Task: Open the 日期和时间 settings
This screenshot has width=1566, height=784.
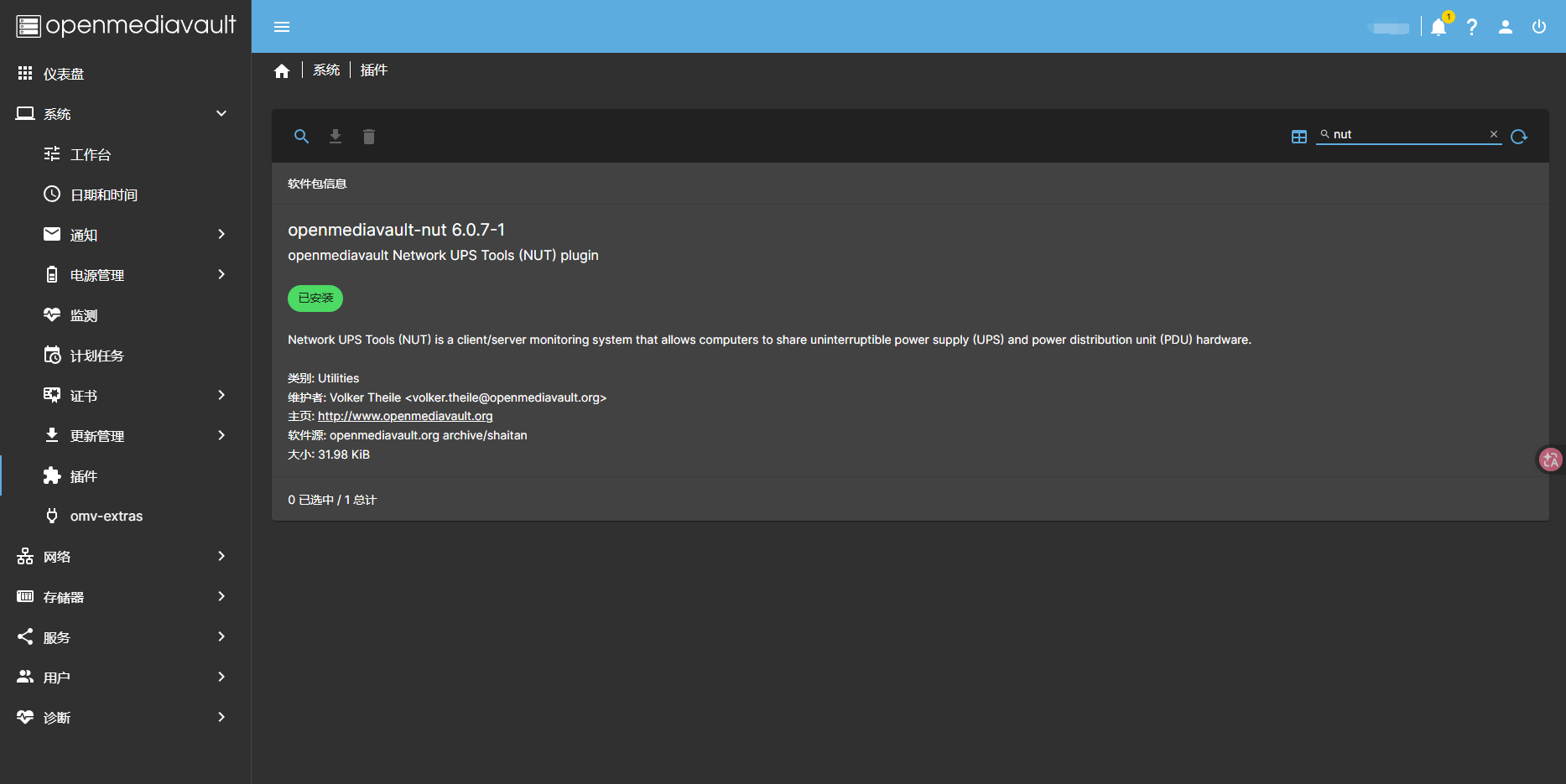Action: 126,195
